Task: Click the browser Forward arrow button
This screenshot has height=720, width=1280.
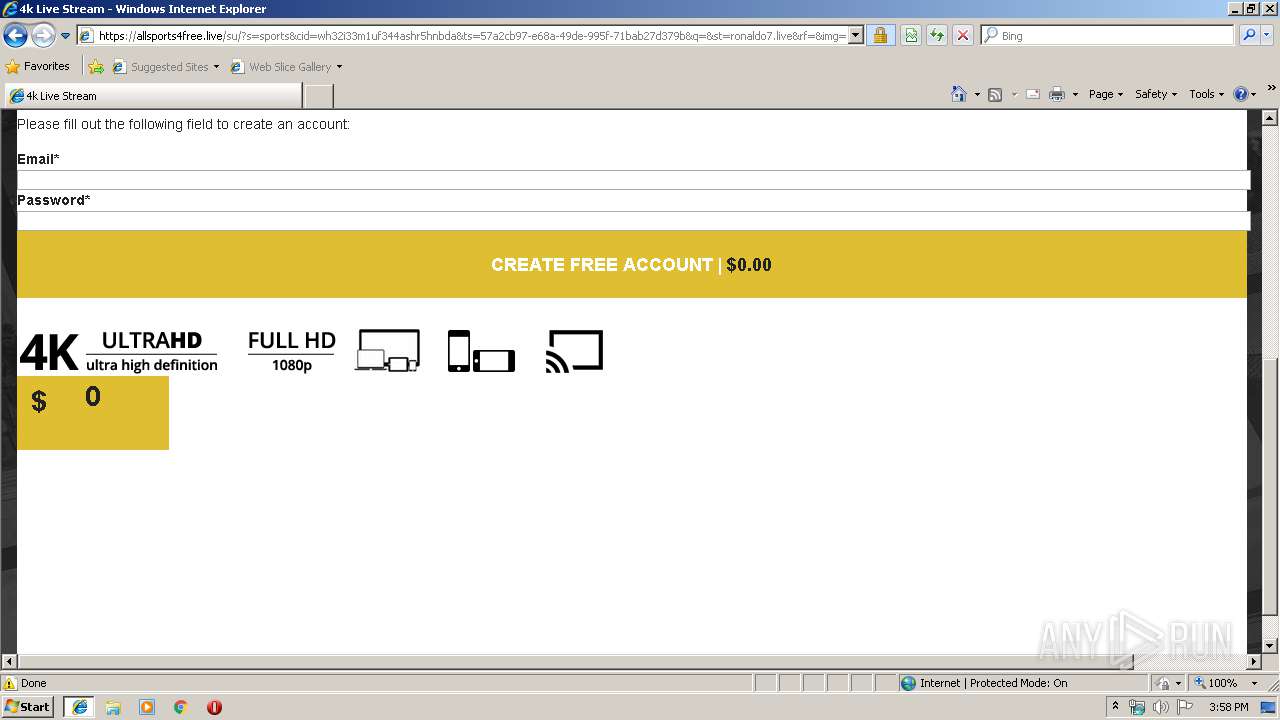Action: tap(43, 36)
